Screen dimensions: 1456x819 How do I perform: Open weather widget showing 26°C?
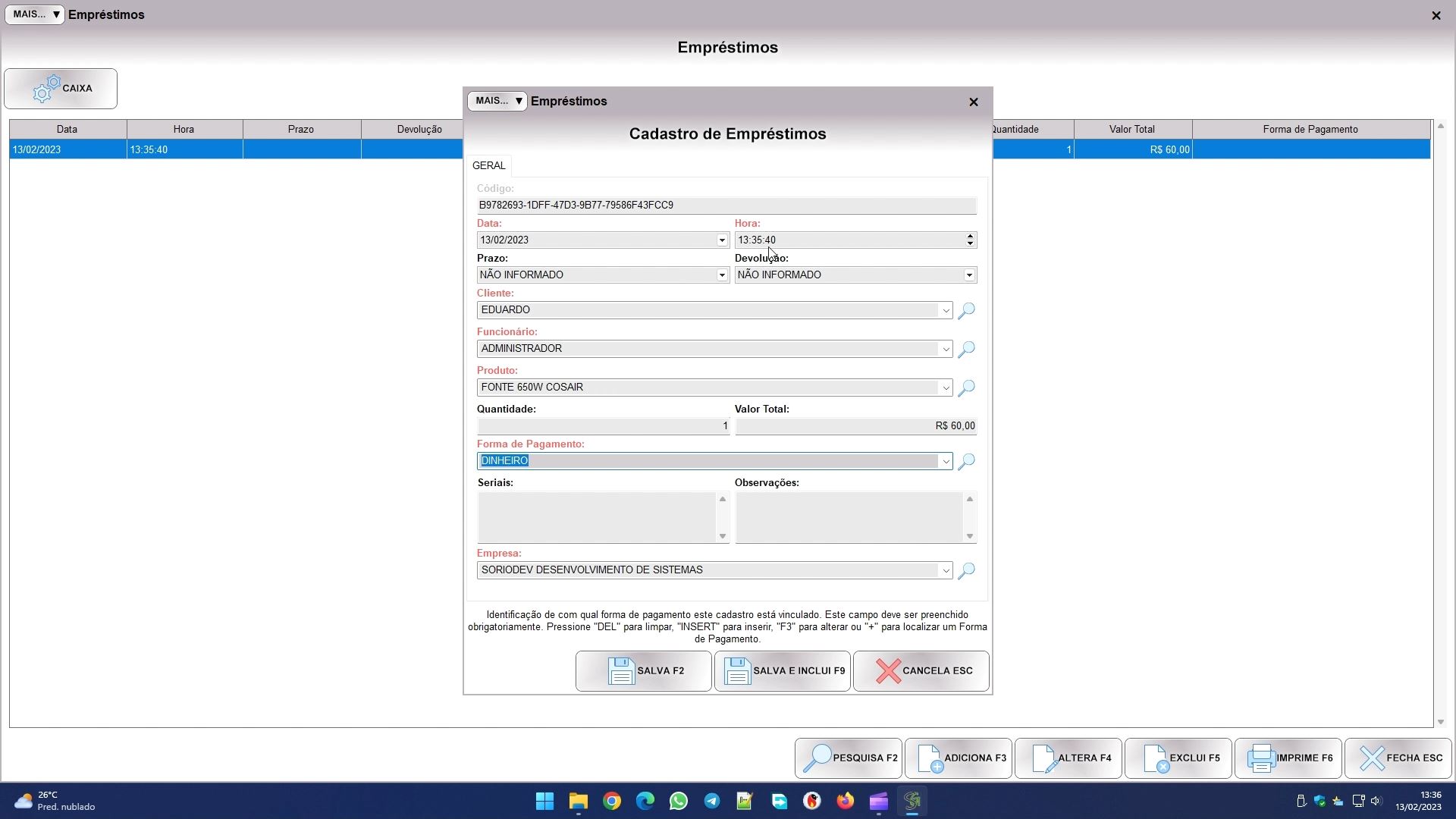coord(55,802)
